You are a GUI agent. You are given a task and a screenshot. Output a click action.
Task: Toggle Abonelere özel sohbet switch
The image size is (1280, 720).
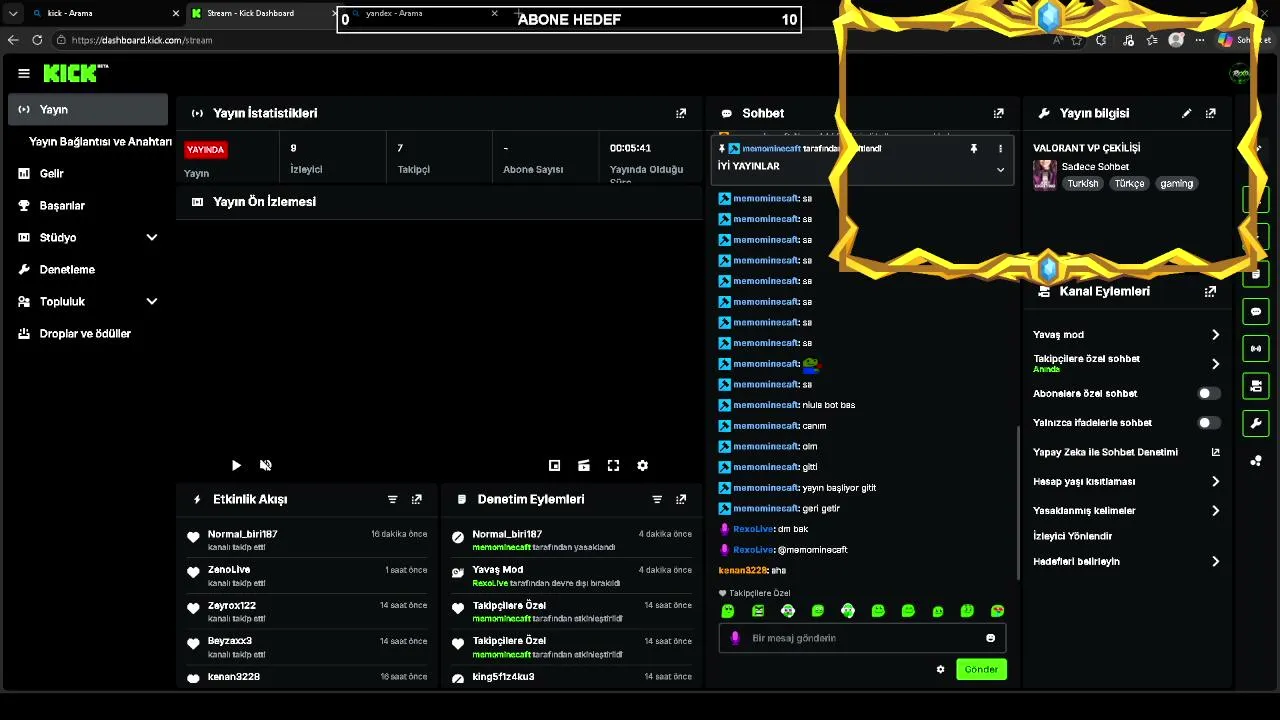1209,394
